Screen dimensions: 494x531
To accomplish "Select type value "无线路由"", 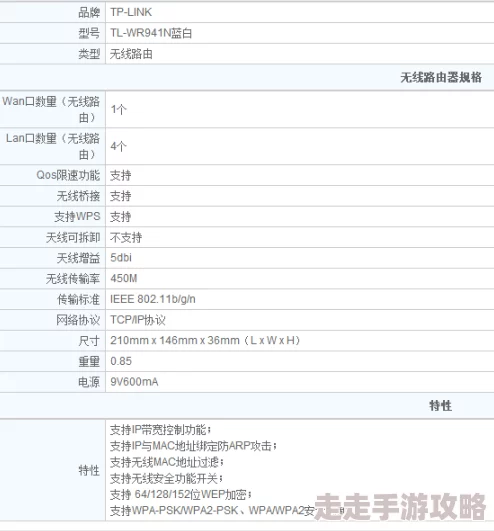I will pyautogui.click(x=131, y=54).
